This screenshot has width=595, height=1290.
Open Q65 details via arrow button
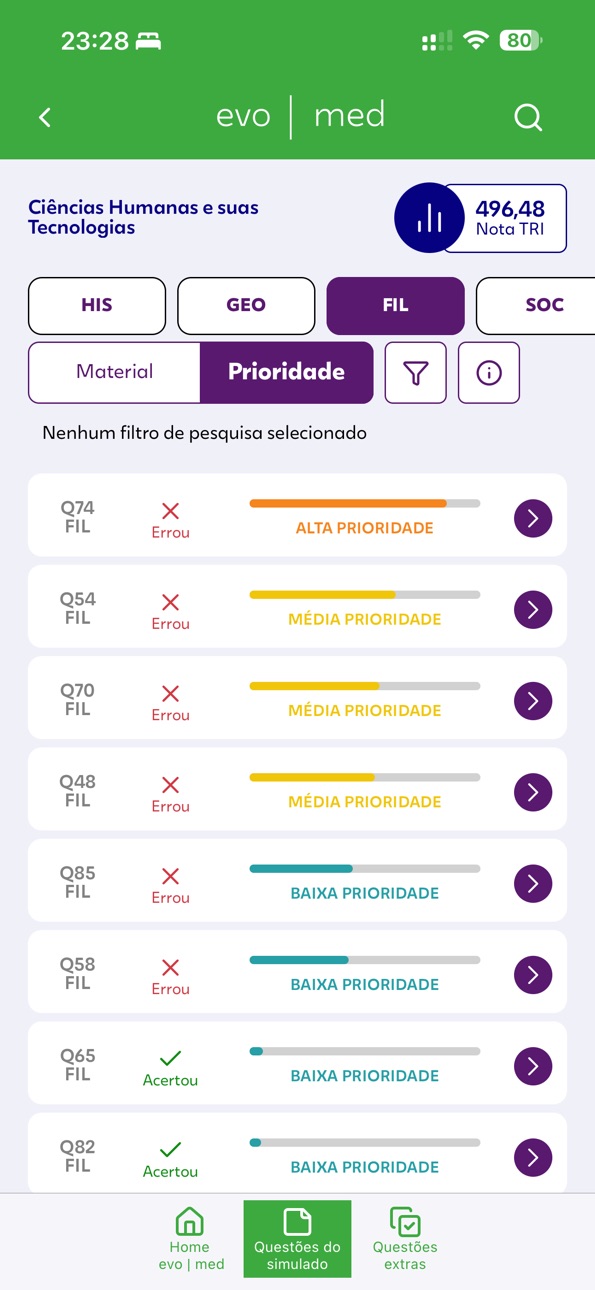coord(533,1066)
